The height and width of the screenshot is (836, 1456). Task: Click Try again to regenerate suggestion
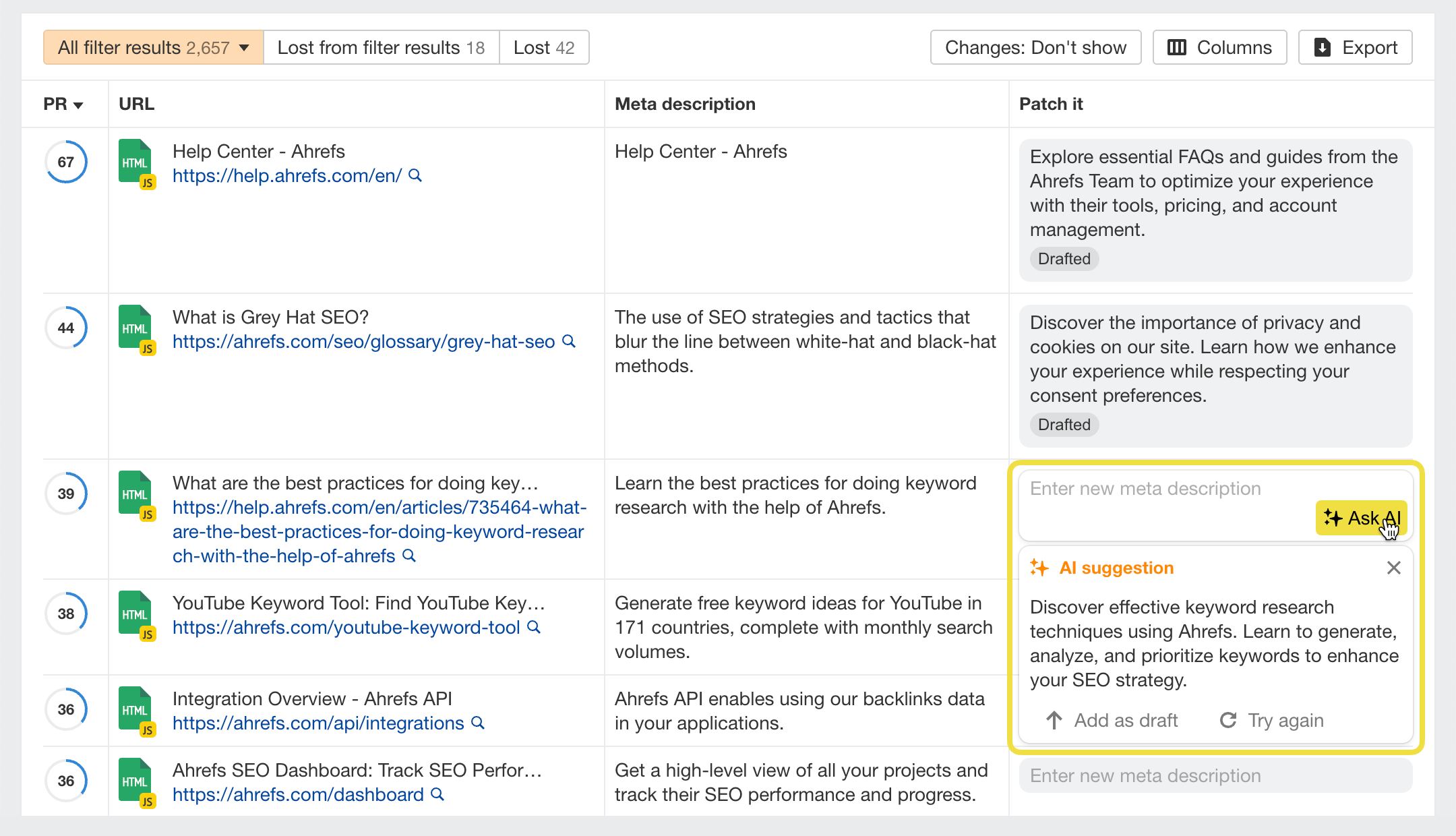pyautogui.click(x=1272, y=720)
